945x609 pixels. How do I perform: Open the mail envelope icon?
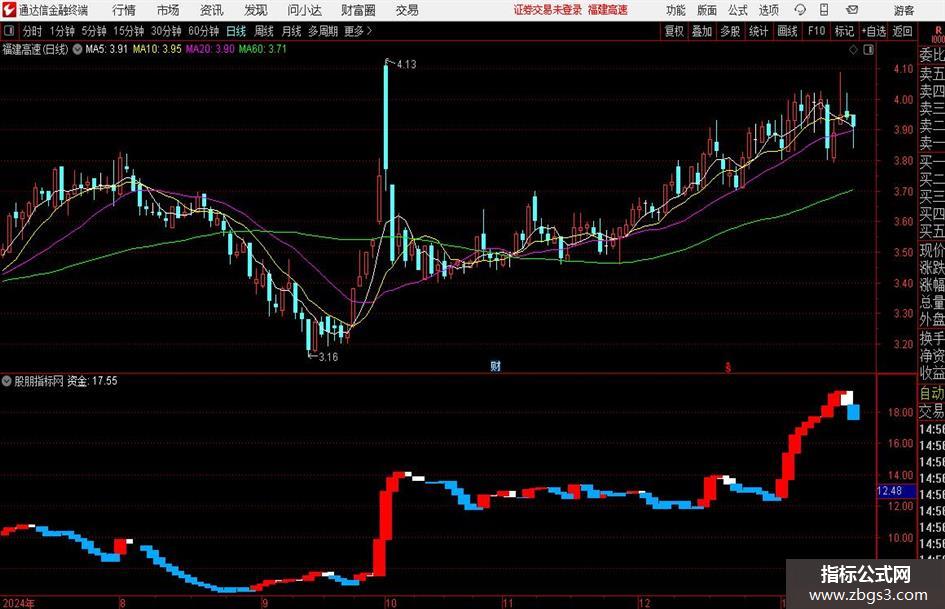(852, 10)
